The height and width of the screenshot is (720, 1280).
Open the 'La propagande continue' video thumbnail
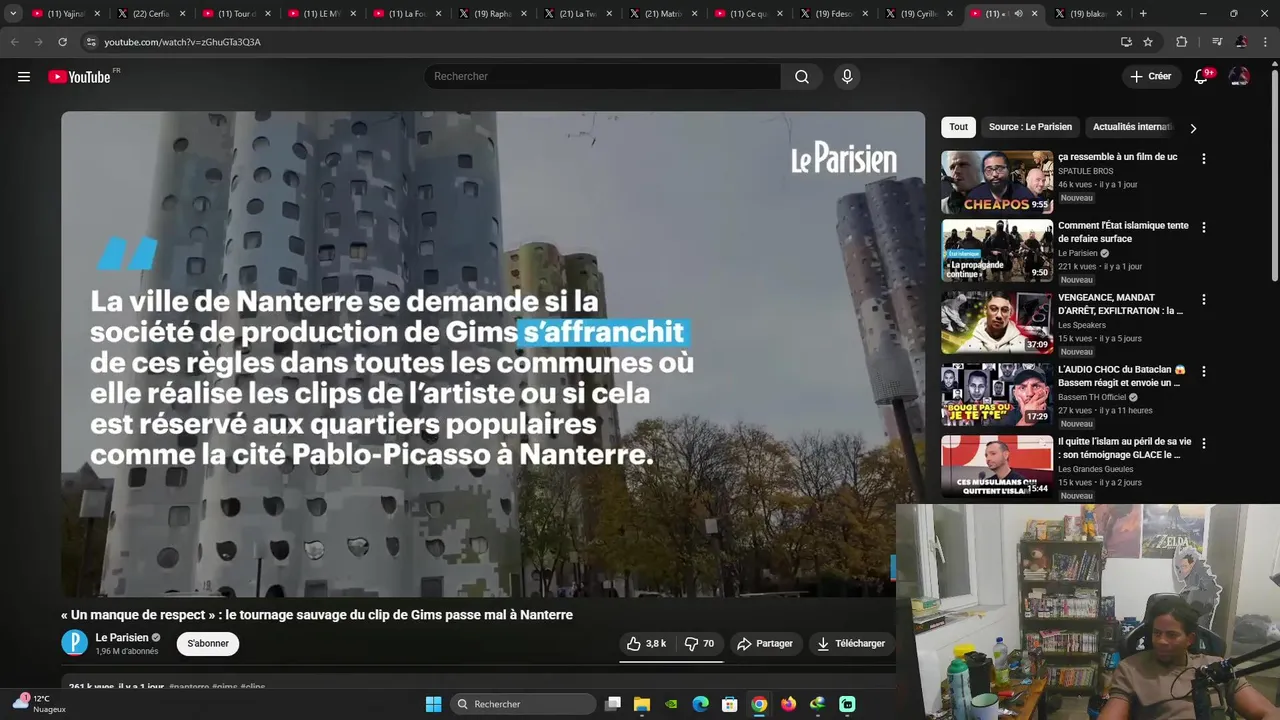tap(997, 251)
